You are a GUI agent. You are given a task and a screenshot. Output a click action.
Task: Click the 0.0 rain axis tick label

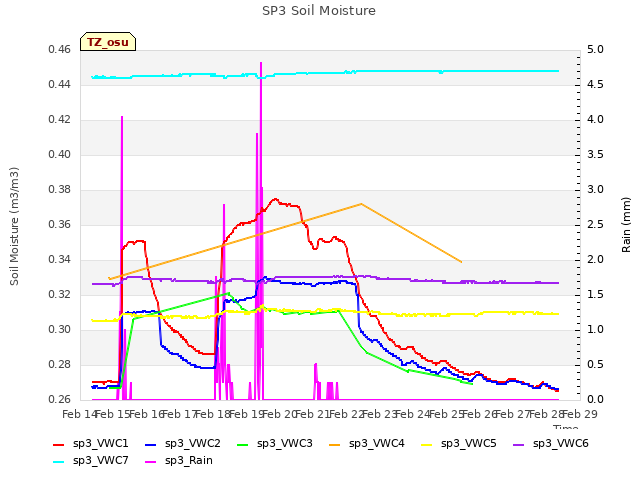pos(595,400)
